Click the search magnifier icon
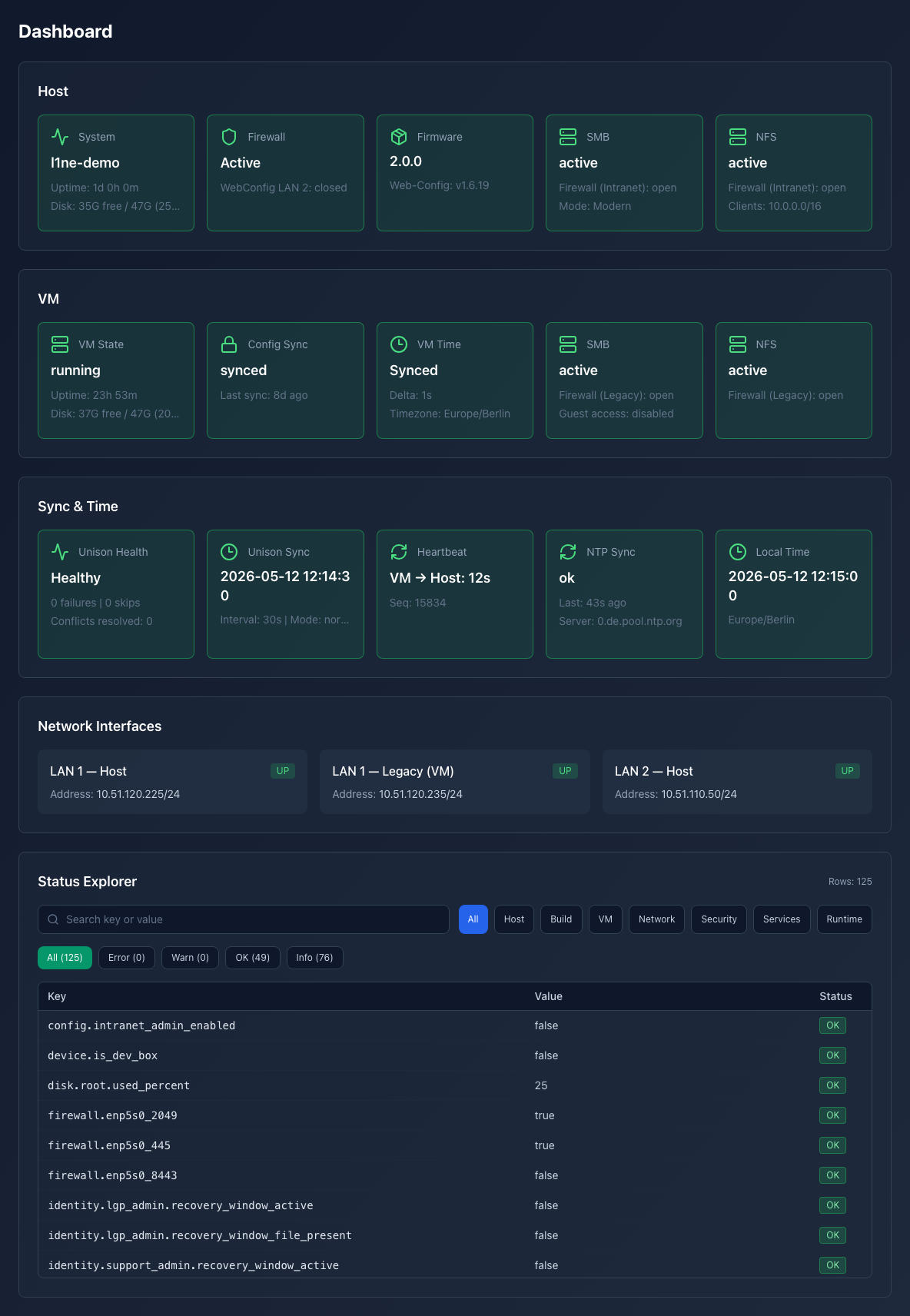 point(53,919)
